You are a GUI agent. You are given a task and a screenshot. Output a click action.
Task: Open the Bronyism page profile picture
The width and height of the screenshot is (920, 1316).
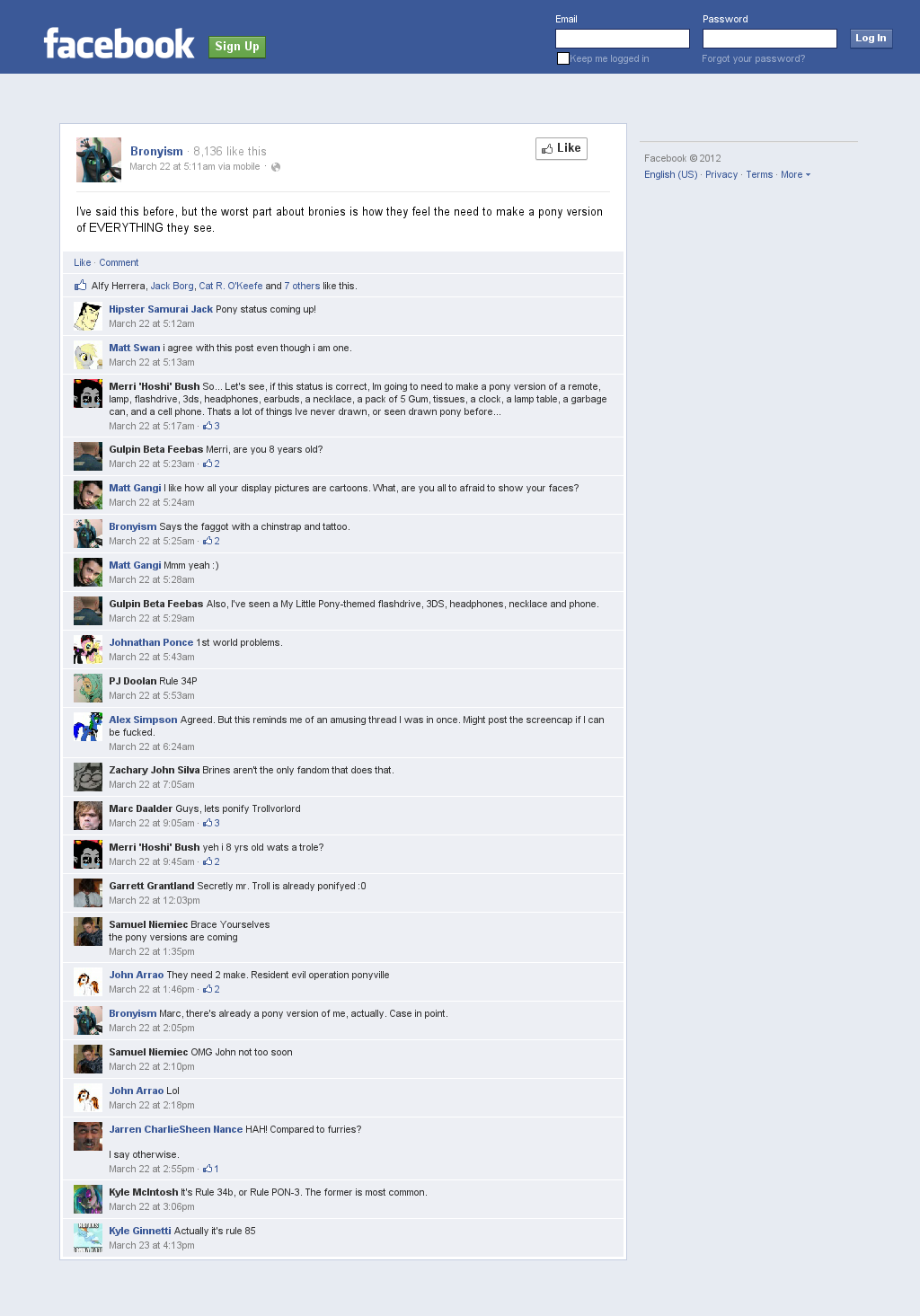pos(99,160)
